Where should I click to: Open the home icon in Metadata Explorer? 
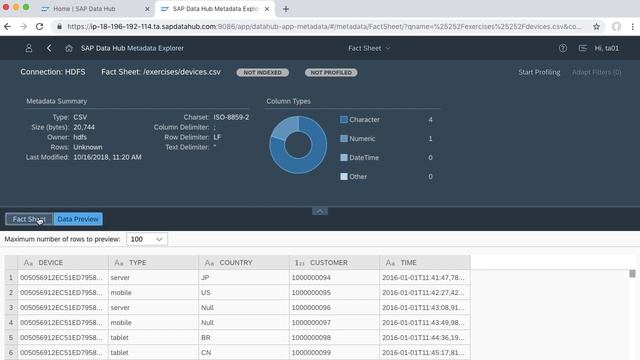tap(69, 48)
